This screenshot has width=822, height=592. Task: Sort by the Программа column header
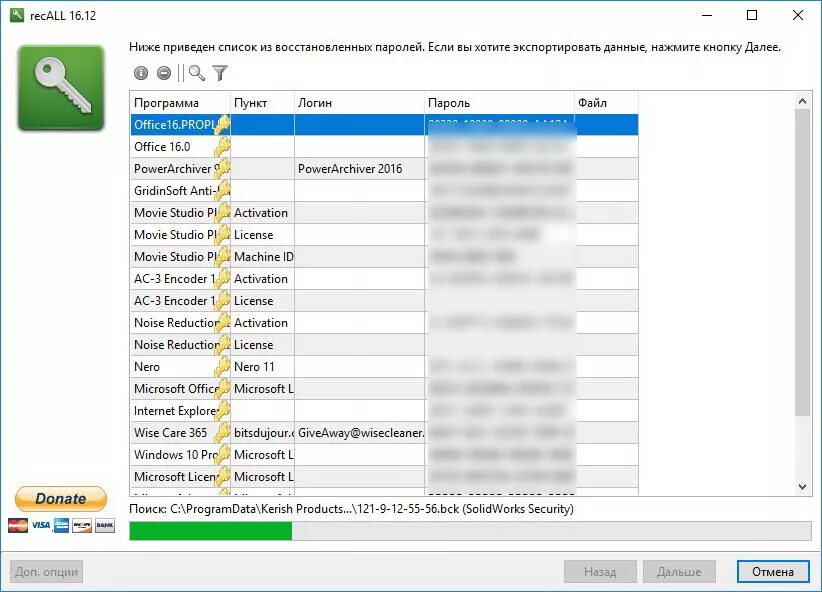(x=180, y=103)
